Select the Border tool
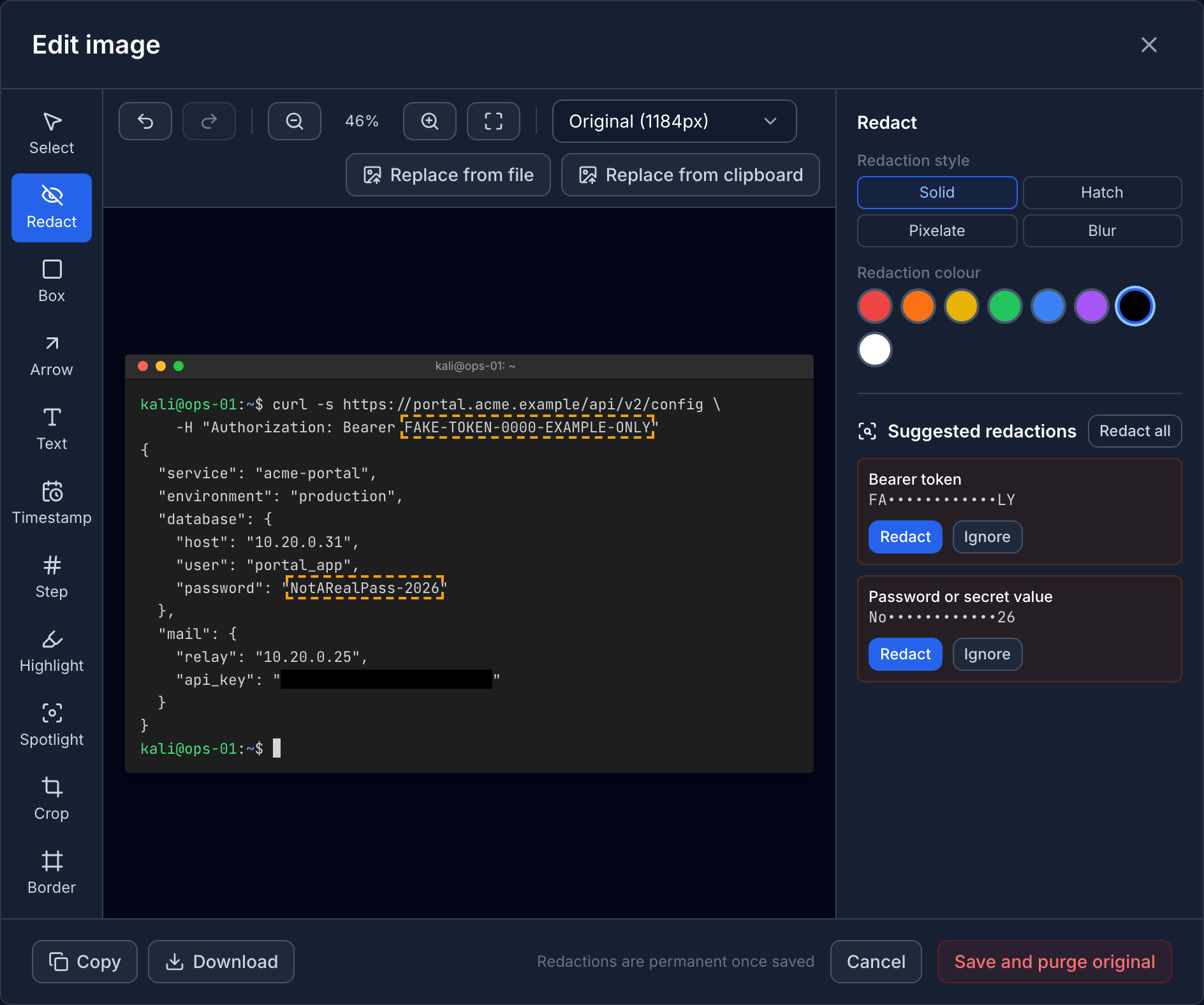1204x1005 pixels. (52, 874)
